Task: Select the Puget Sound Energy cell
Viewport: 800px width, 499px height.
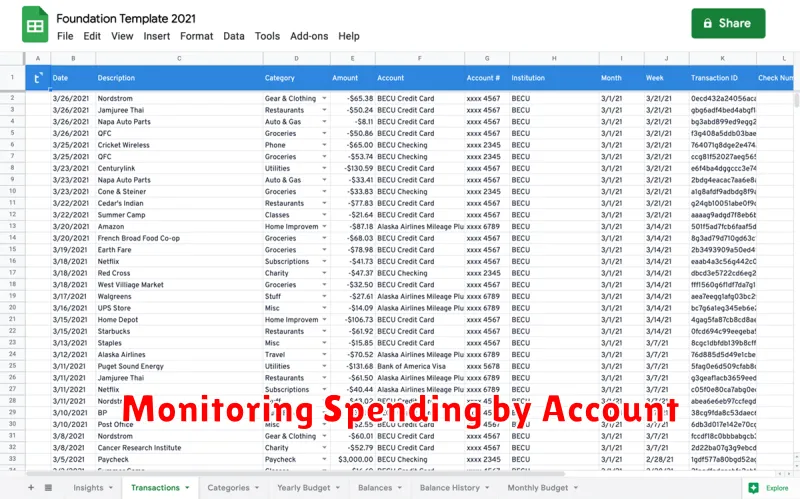Action: [x=179, y=366]
